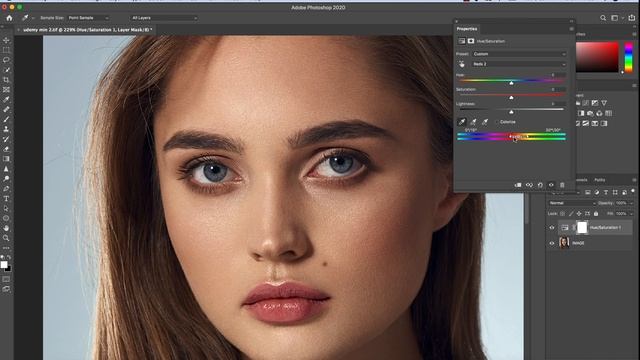Toggle Quick Mask mode
The image size is (640, 360).
[6, 280]
